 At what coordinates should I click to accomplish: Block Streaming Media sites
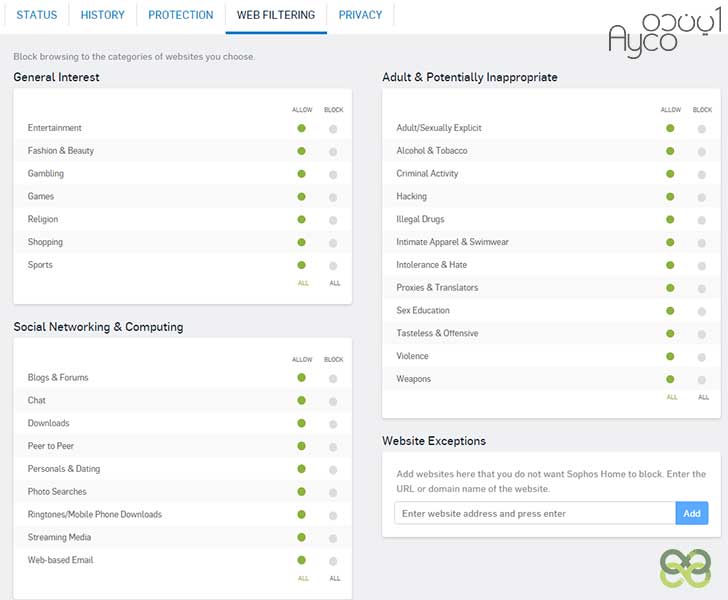click(333, 538)
